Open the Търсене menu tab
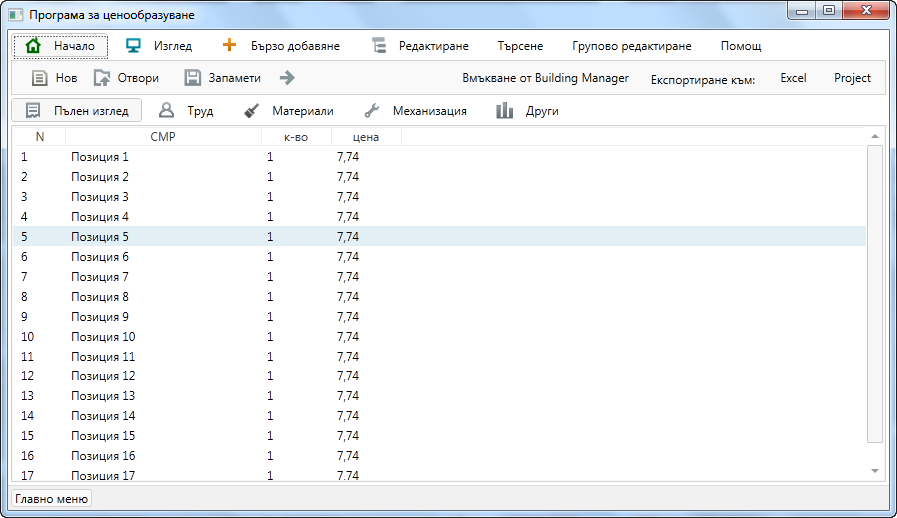 520,46
